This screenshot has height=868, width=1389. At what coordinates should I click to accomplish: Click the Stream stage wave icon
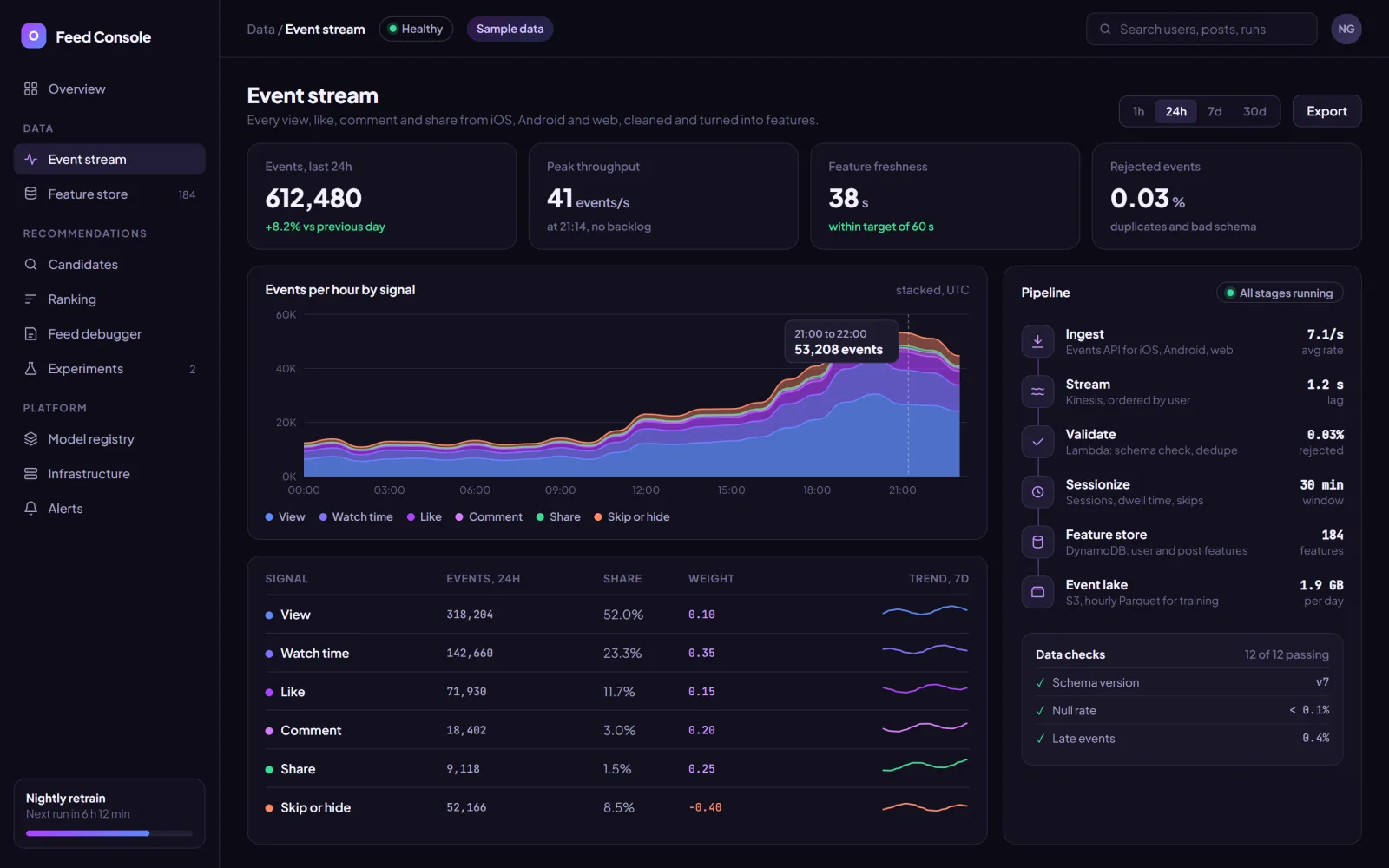1037,391
